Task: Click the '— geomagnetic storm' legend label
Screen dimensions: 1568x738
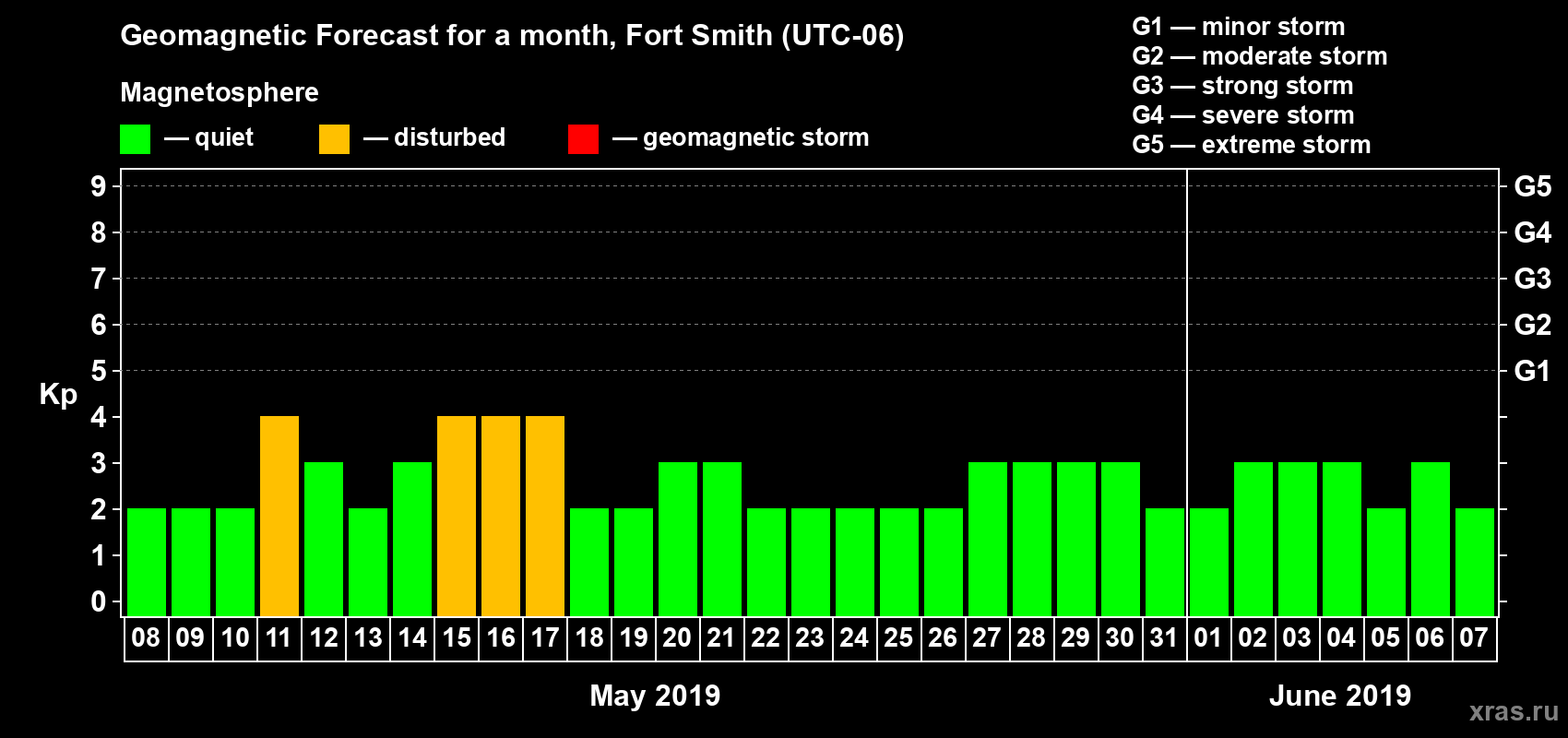Action: (x=741, y=137)
